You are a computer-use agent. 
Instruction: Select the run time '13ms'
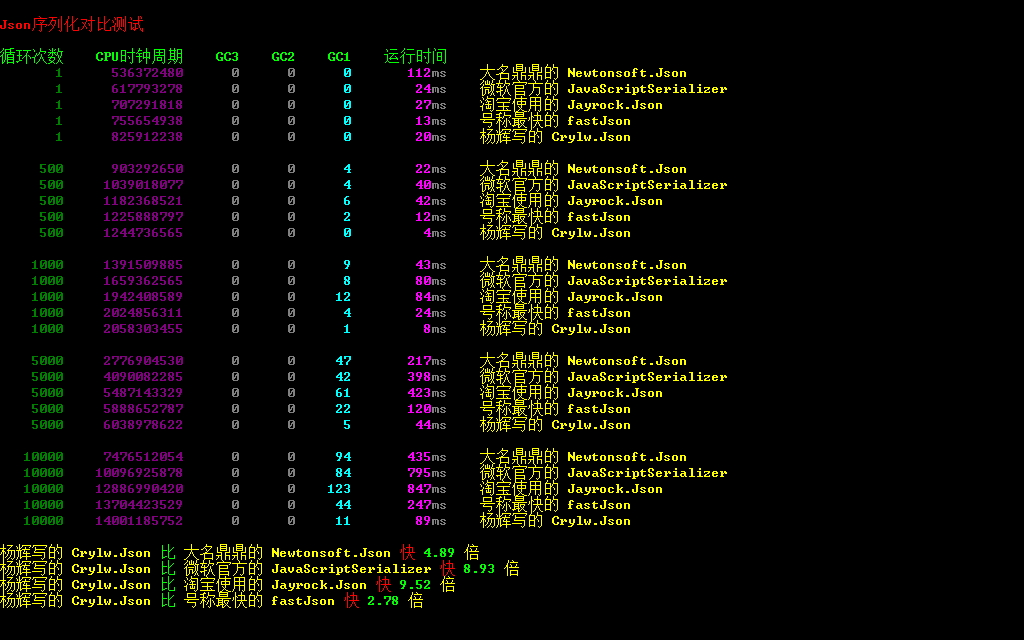point(430,121)
